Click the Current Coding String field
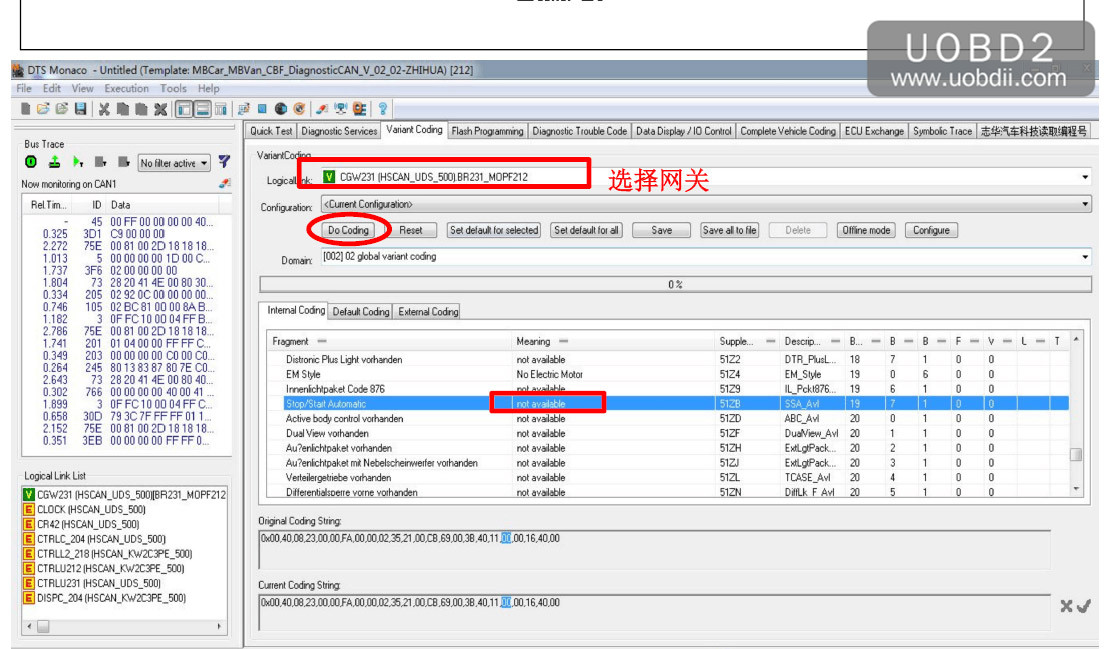Image resolution: width=1109 pixels, height=649 pixels. [x=654, y=613]
